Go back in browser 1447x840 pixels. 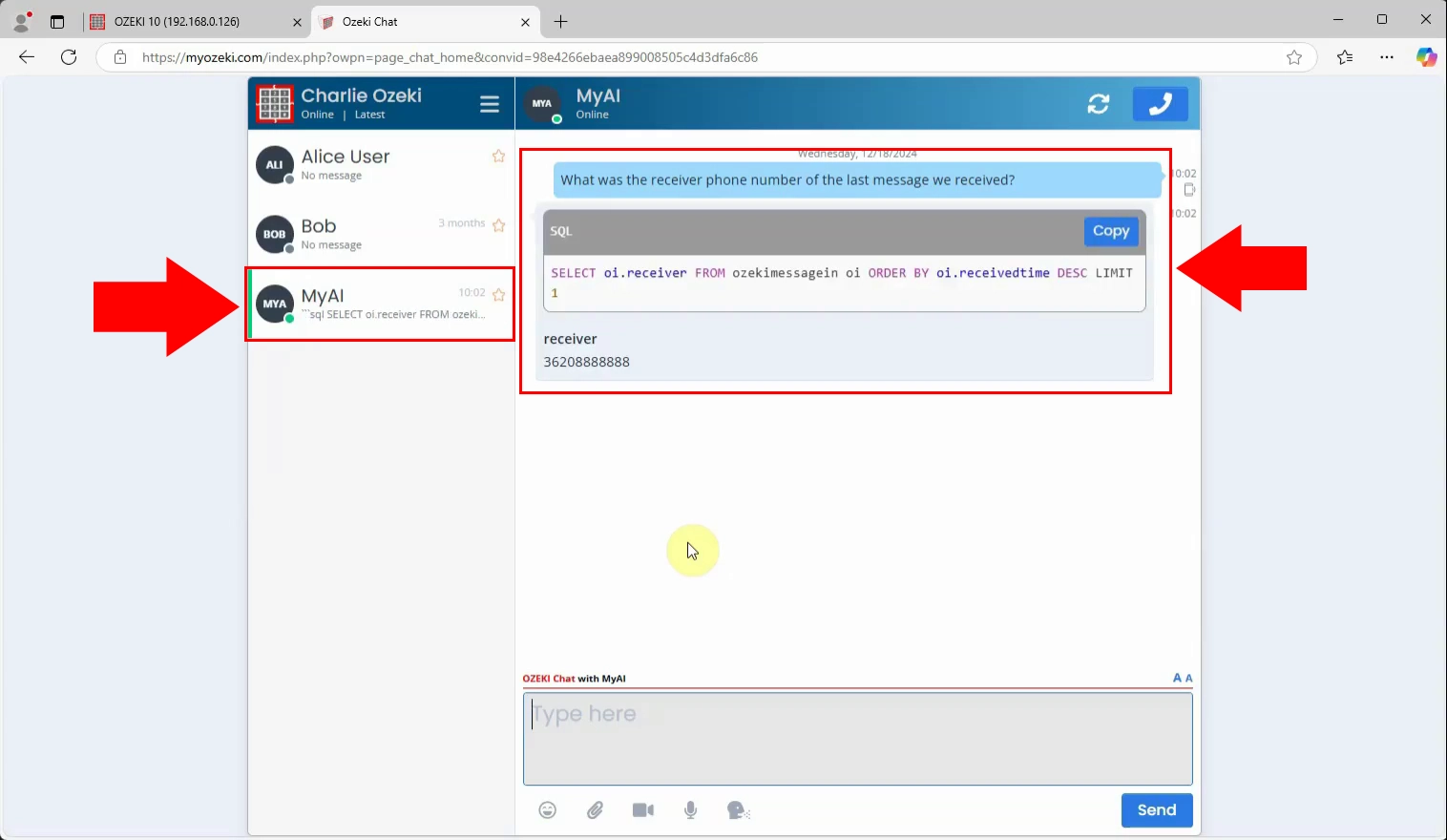pos(27,57)
